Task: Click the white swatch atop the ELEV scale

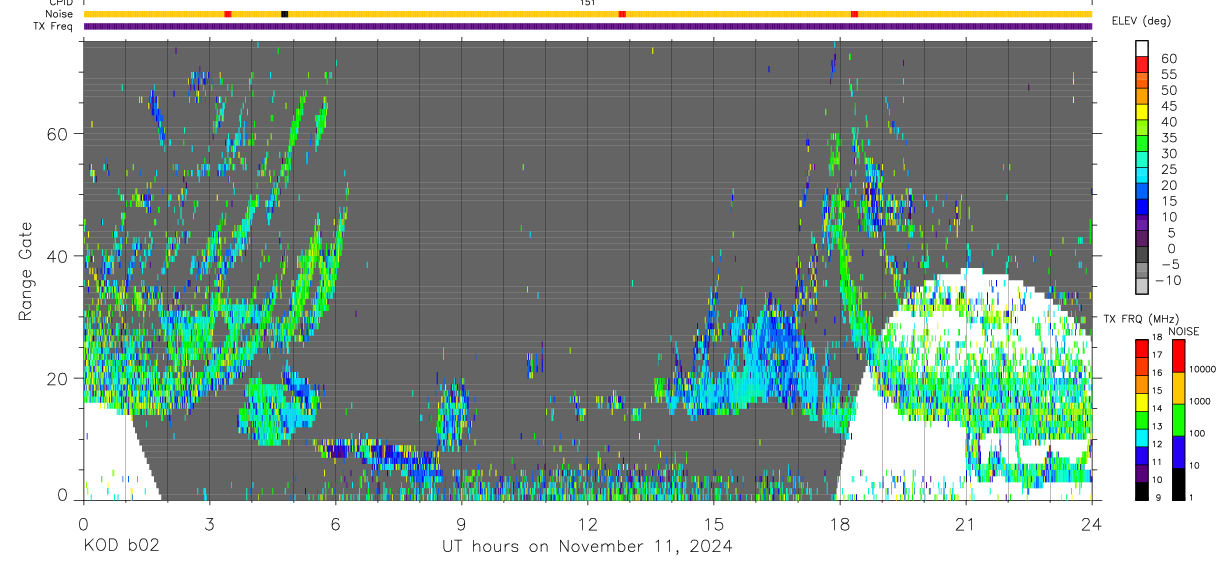Action: (1142, 48)
